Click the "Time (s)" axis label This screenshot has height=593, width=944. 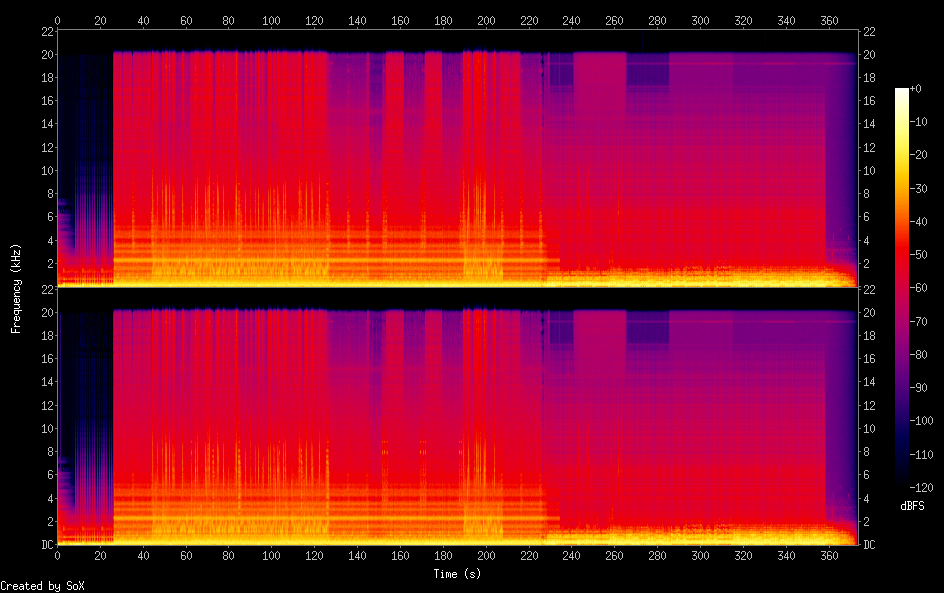457,574
